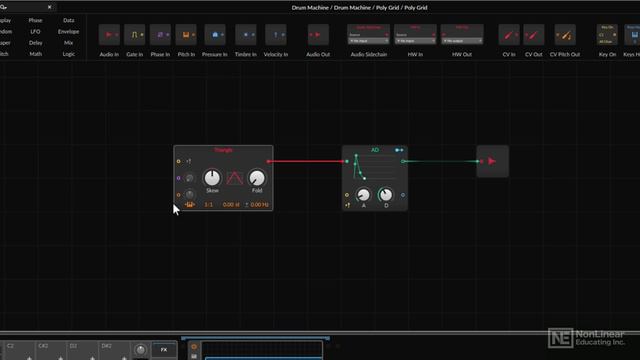Open the Phase module category
640x360 pixels.
tap(36, 20)
